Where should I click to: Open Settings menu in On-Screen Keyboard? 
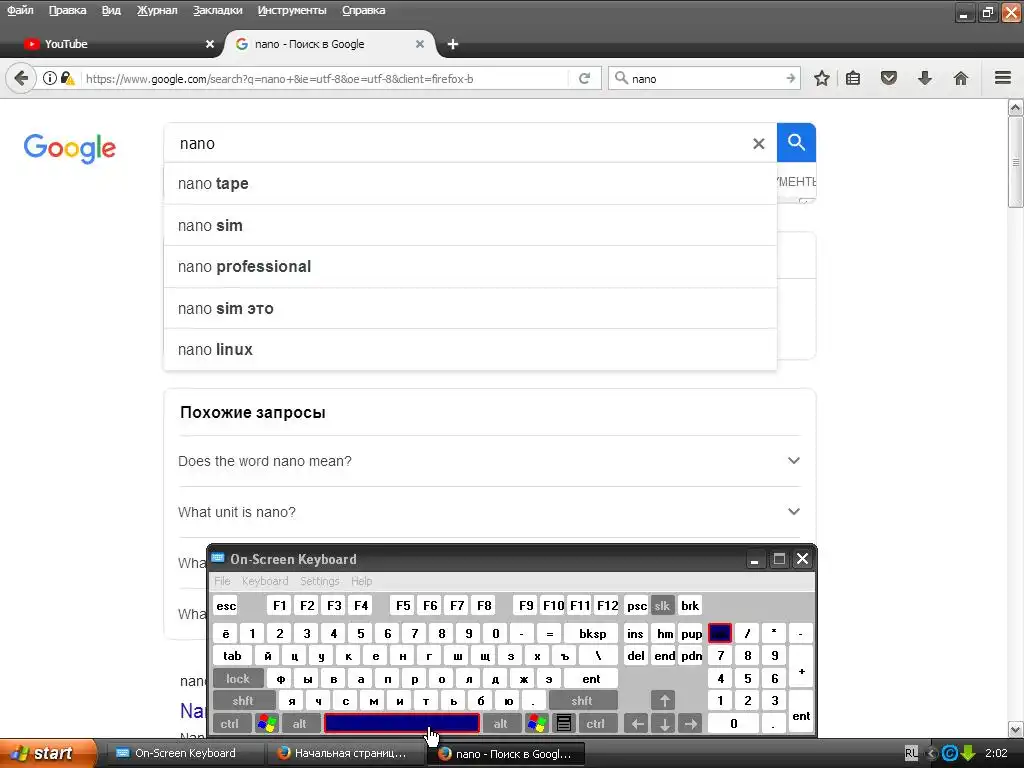coord(320,581)
